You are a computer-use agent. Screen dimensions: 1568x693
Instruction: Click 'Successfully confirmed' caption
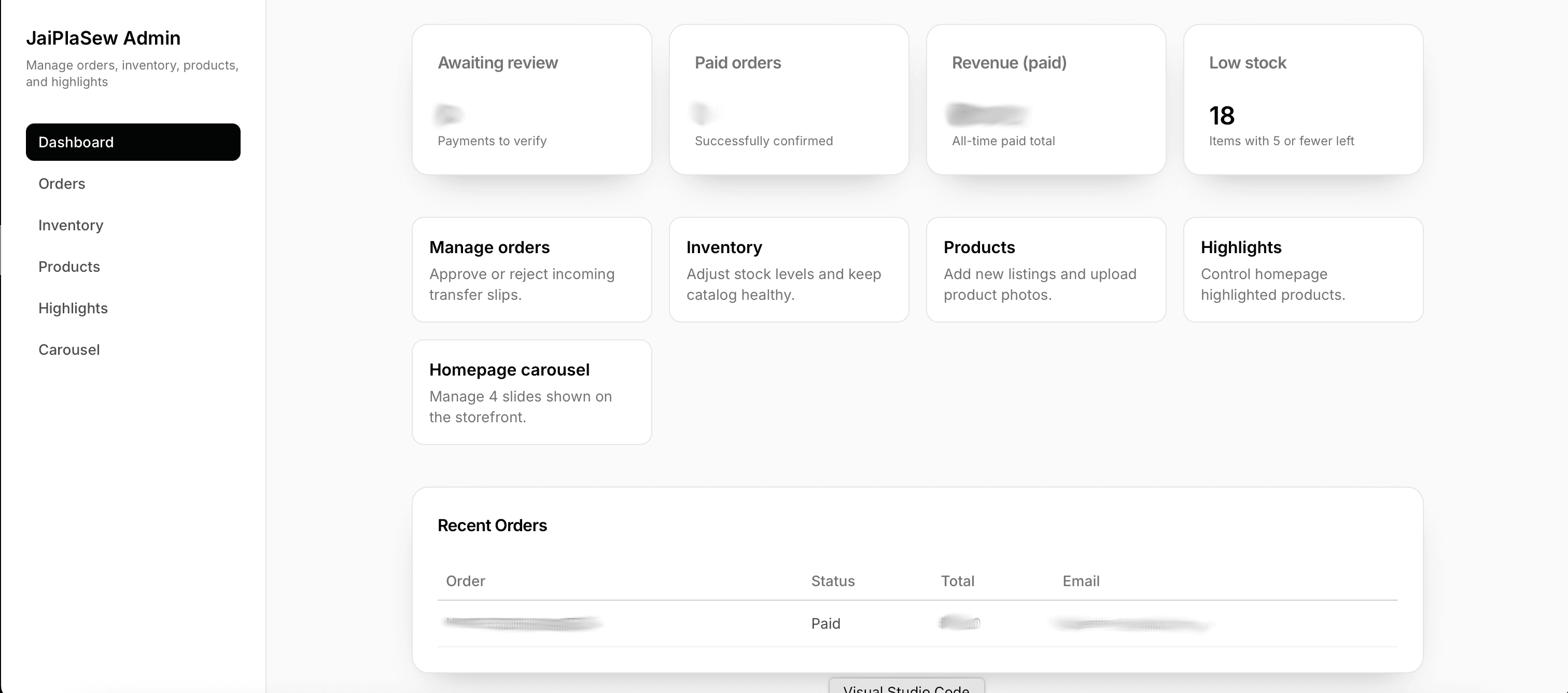(x=763, y=141)
